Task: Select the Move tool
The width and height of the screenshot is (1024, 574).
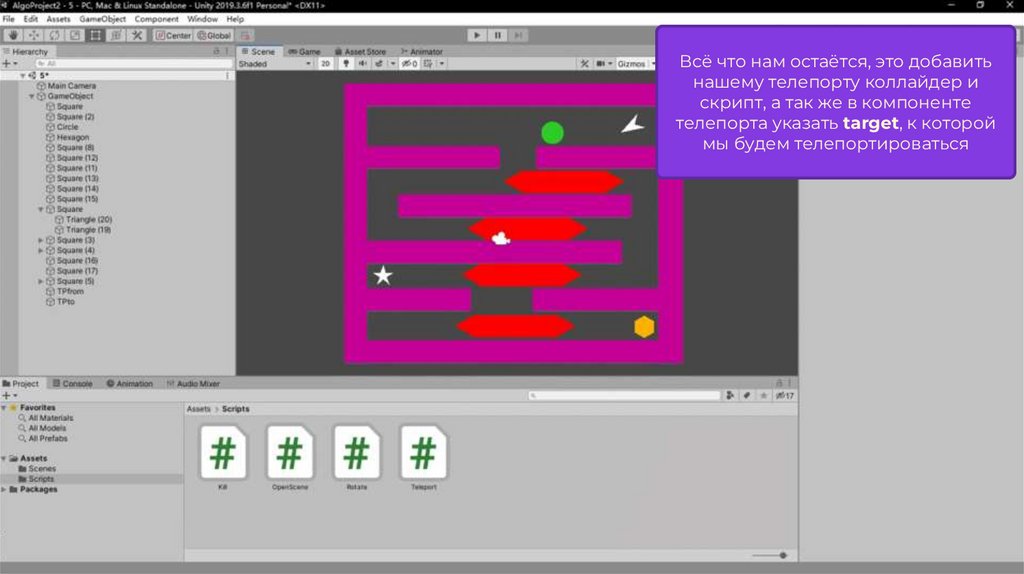Action: pyautogui.click(x=33, y=35)
